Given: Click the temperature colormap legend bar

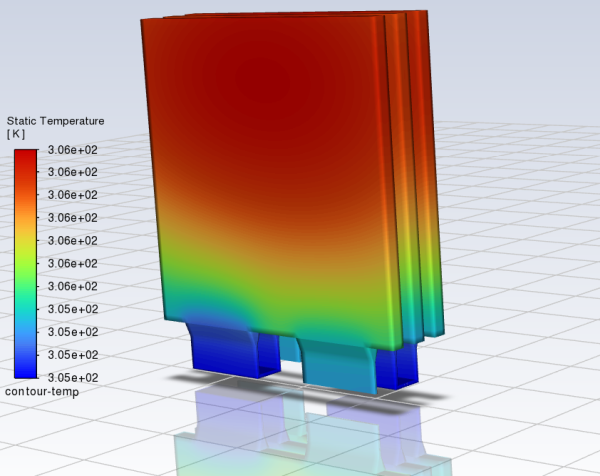Looking at the screenshot, I should coord(26,264).
